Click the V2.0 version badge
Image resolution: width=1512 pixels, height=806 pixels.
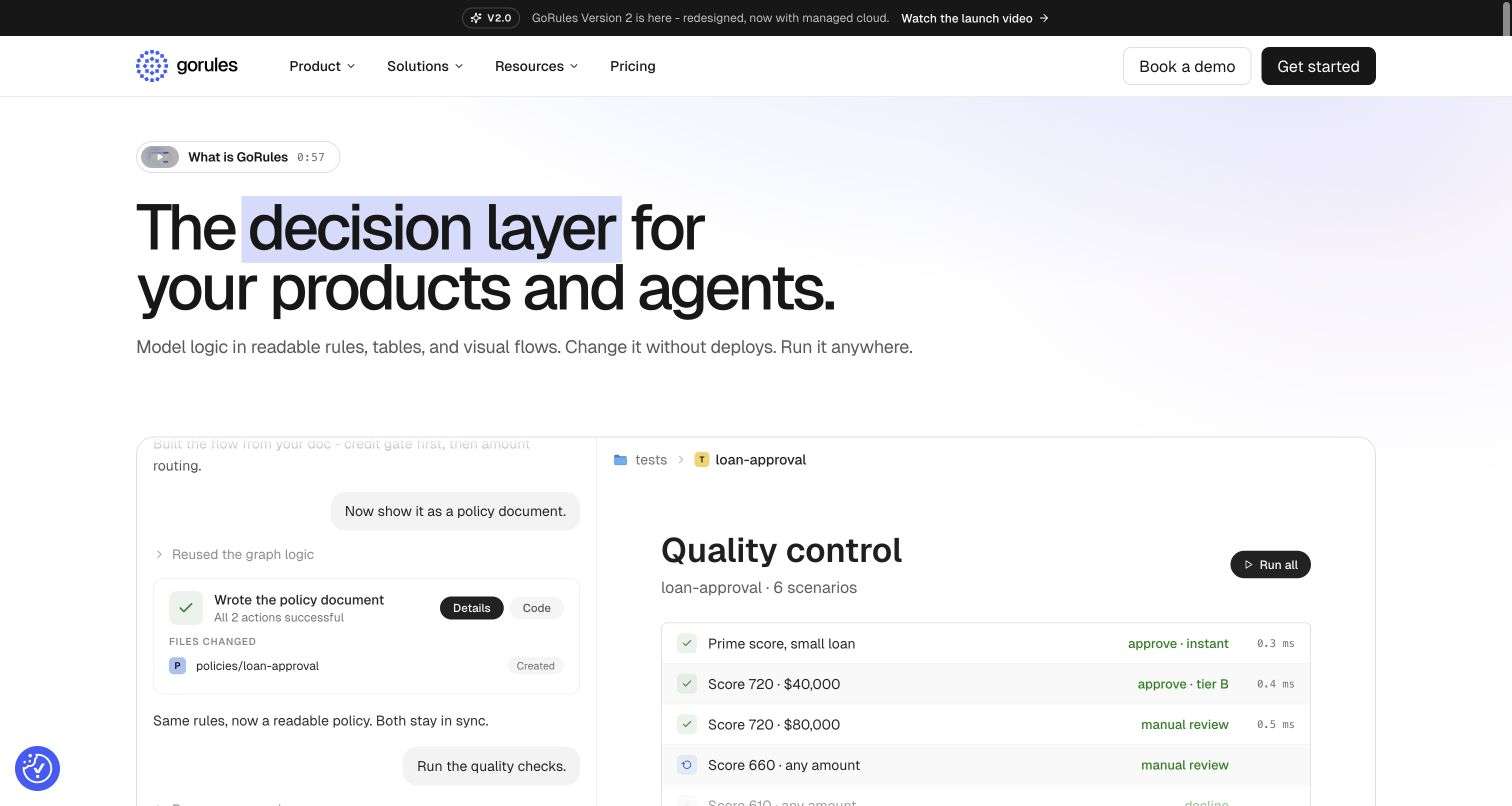pos(490,18)
